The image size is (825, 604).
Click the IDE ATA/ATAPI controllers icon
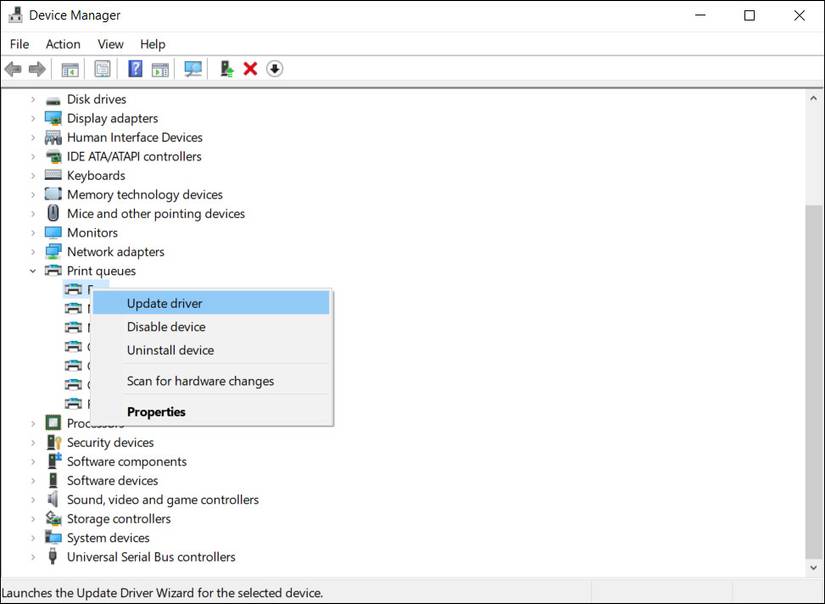click(x=53, y=156)
